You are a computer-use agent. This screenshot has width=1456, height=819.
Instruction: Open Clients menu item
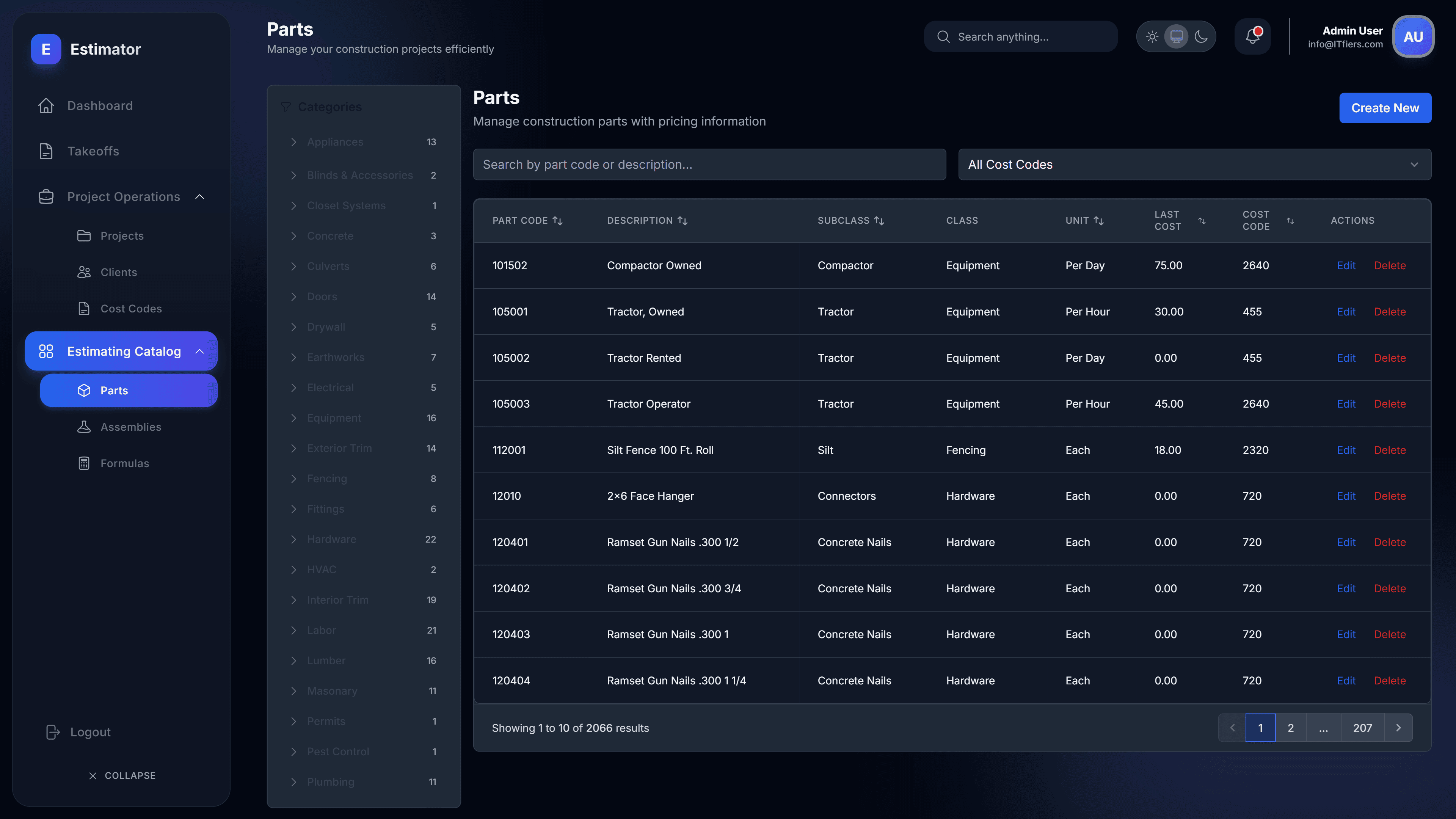pos(129,273)
